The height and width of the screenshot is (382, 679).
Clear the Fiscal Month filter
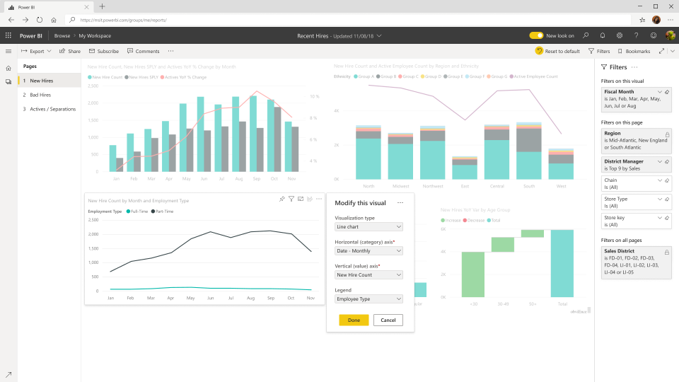(x=667, y=92)
